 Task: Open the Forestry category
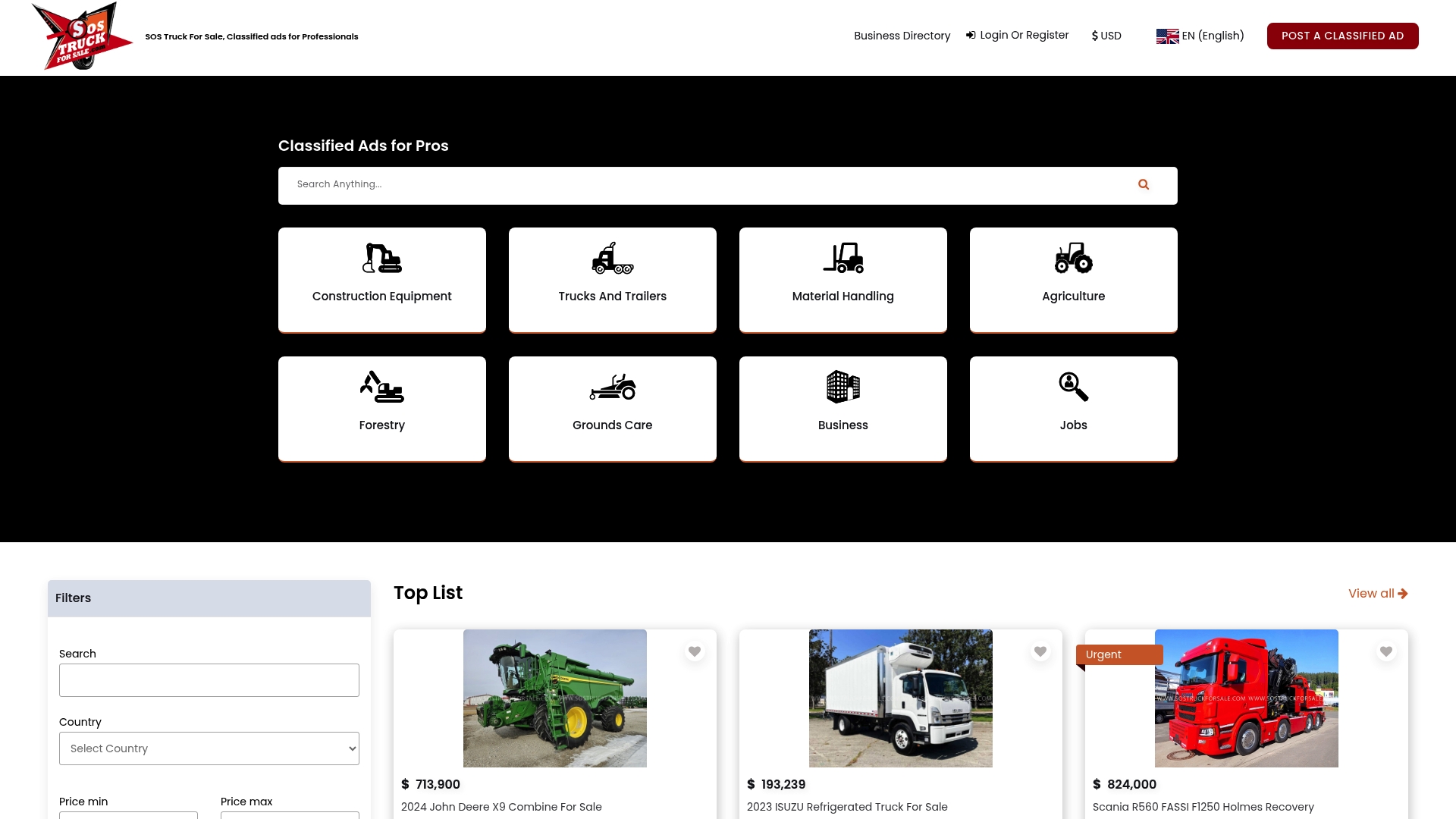(x=382, y=409)
